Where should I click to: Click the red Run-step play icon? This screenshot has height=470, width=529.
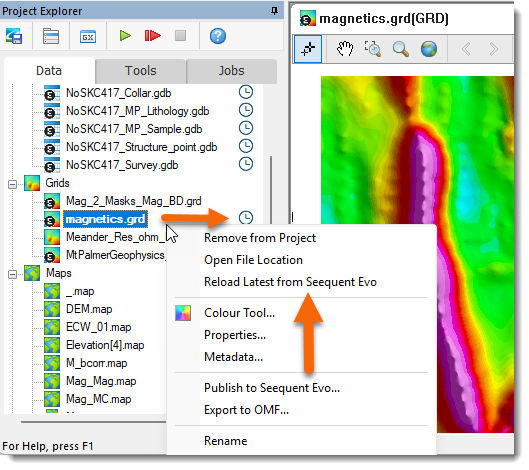[152, 35]
